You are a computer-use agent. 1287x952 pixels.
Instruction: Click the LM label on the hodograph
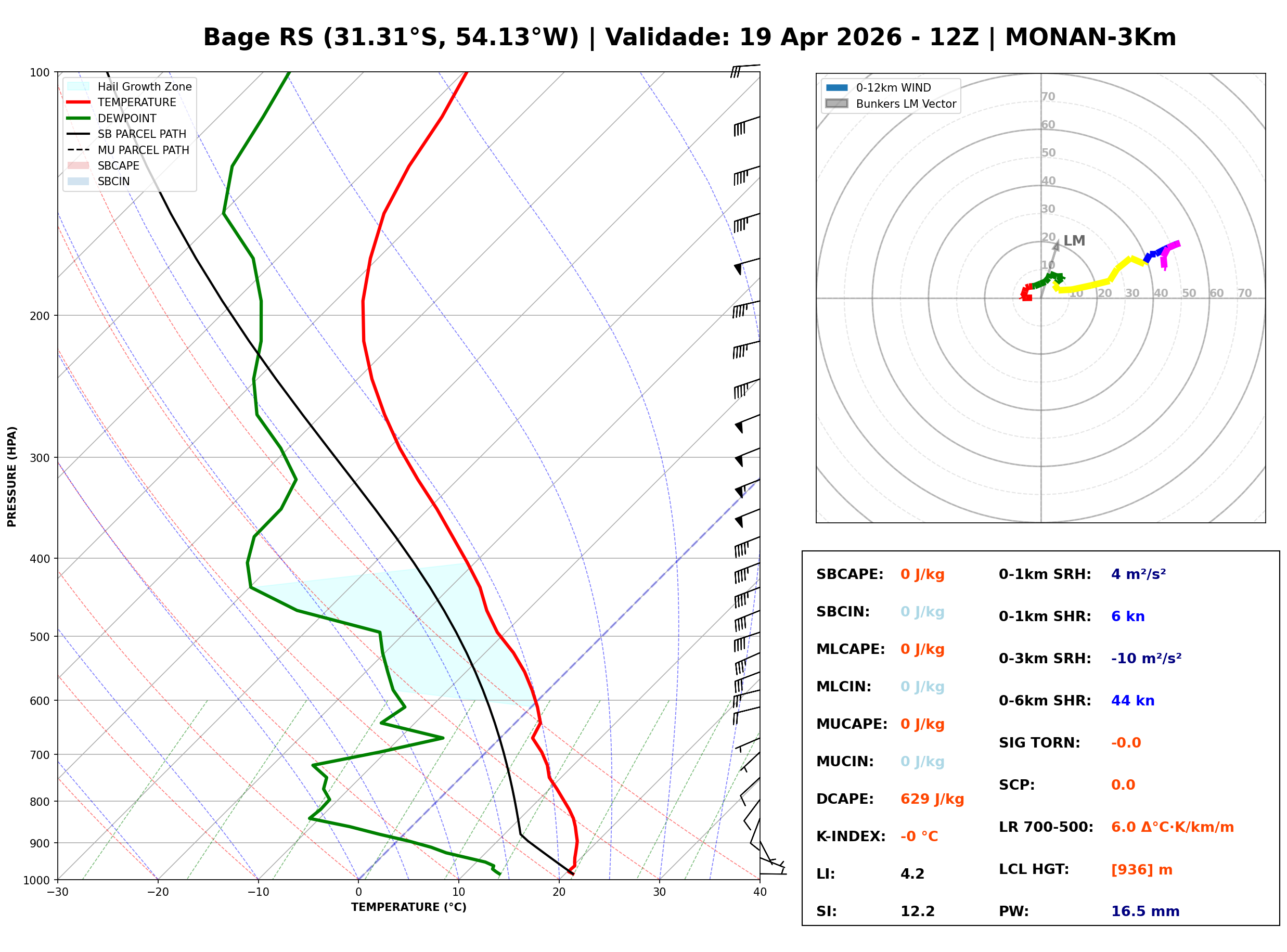point(1074,241)
